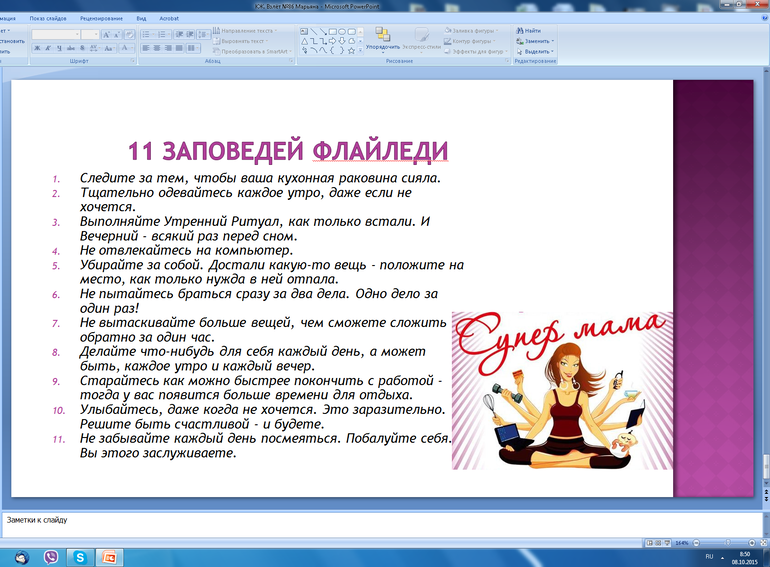
Task: Center-align text using the ribbon icon
Action: [157, 48]
